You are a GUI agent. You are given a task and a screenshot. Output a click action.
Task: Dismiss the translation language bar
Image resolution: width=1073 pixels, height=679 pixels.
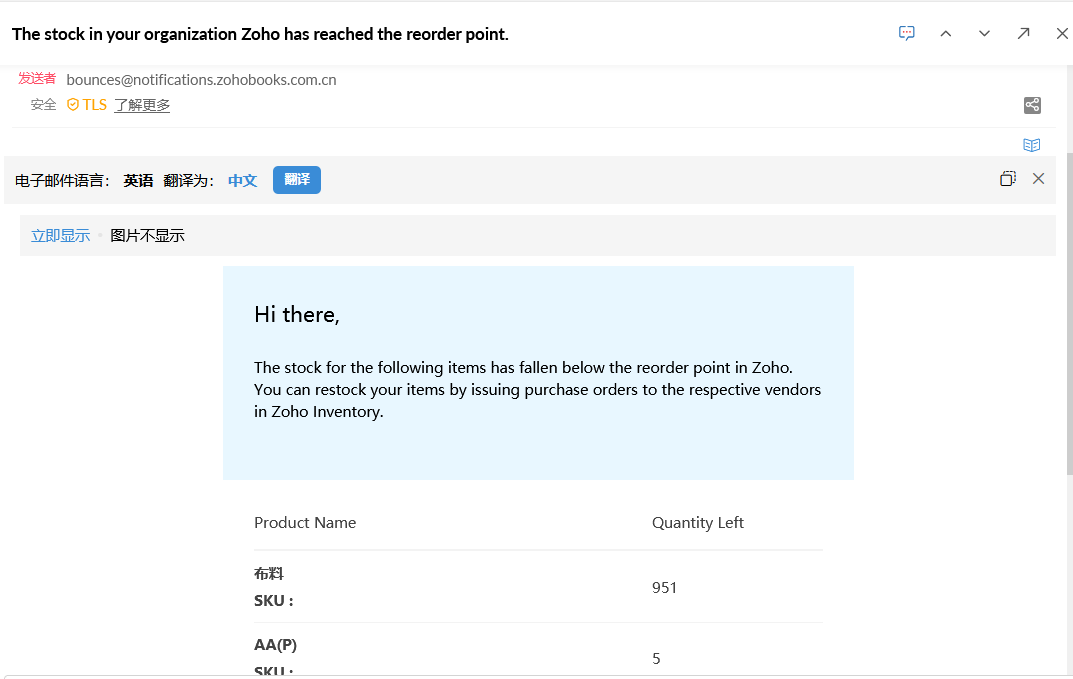point(1038,179)
